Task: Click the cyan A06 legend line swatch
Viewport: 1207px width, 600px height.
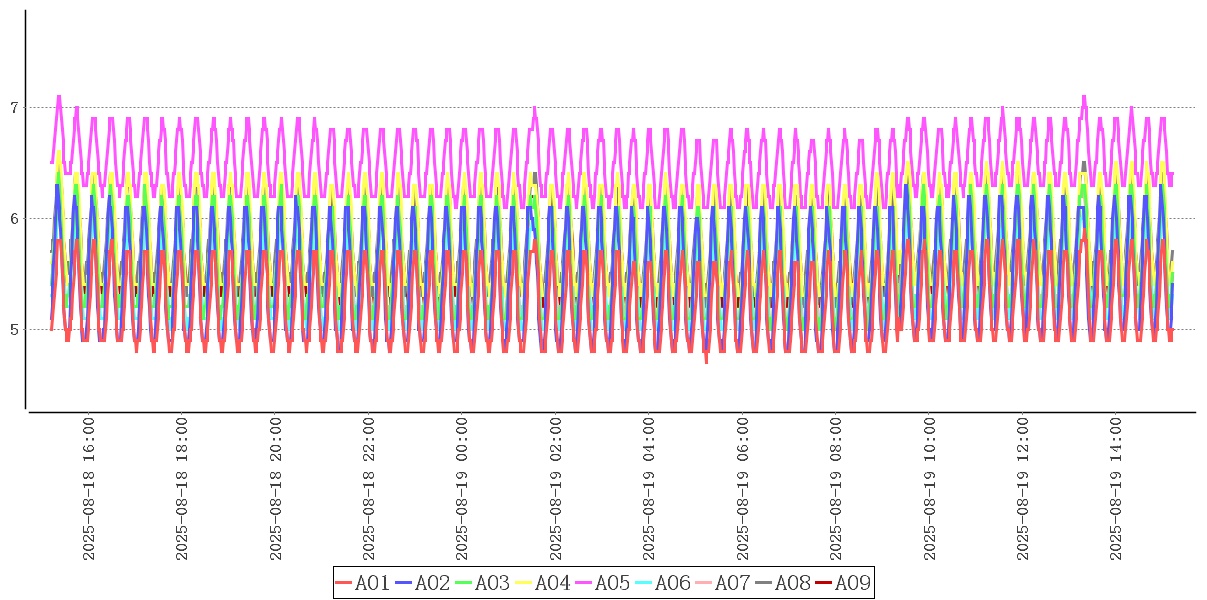Action: pyautogui.click(x=644, y=583)
